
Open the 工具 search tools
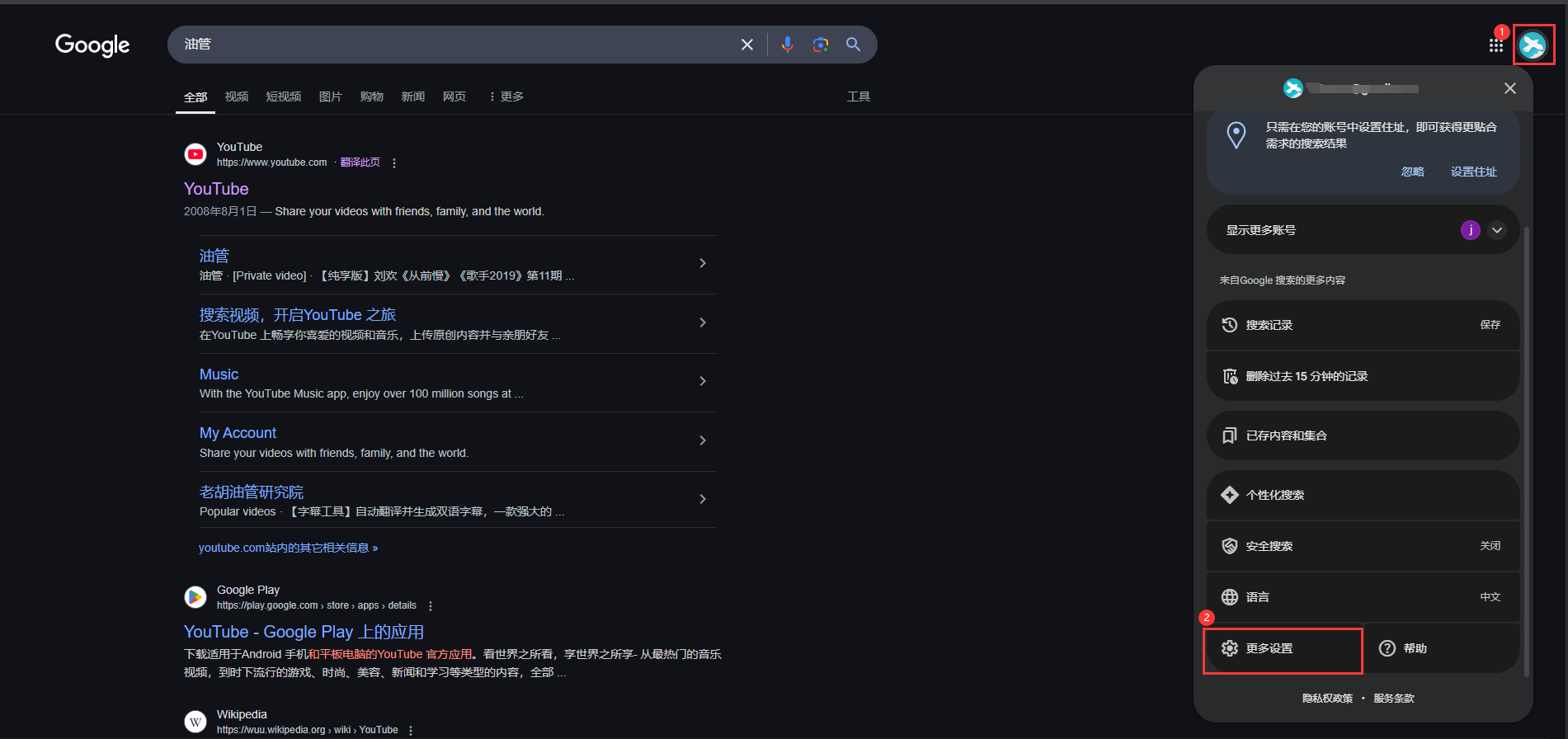(859, 96)
